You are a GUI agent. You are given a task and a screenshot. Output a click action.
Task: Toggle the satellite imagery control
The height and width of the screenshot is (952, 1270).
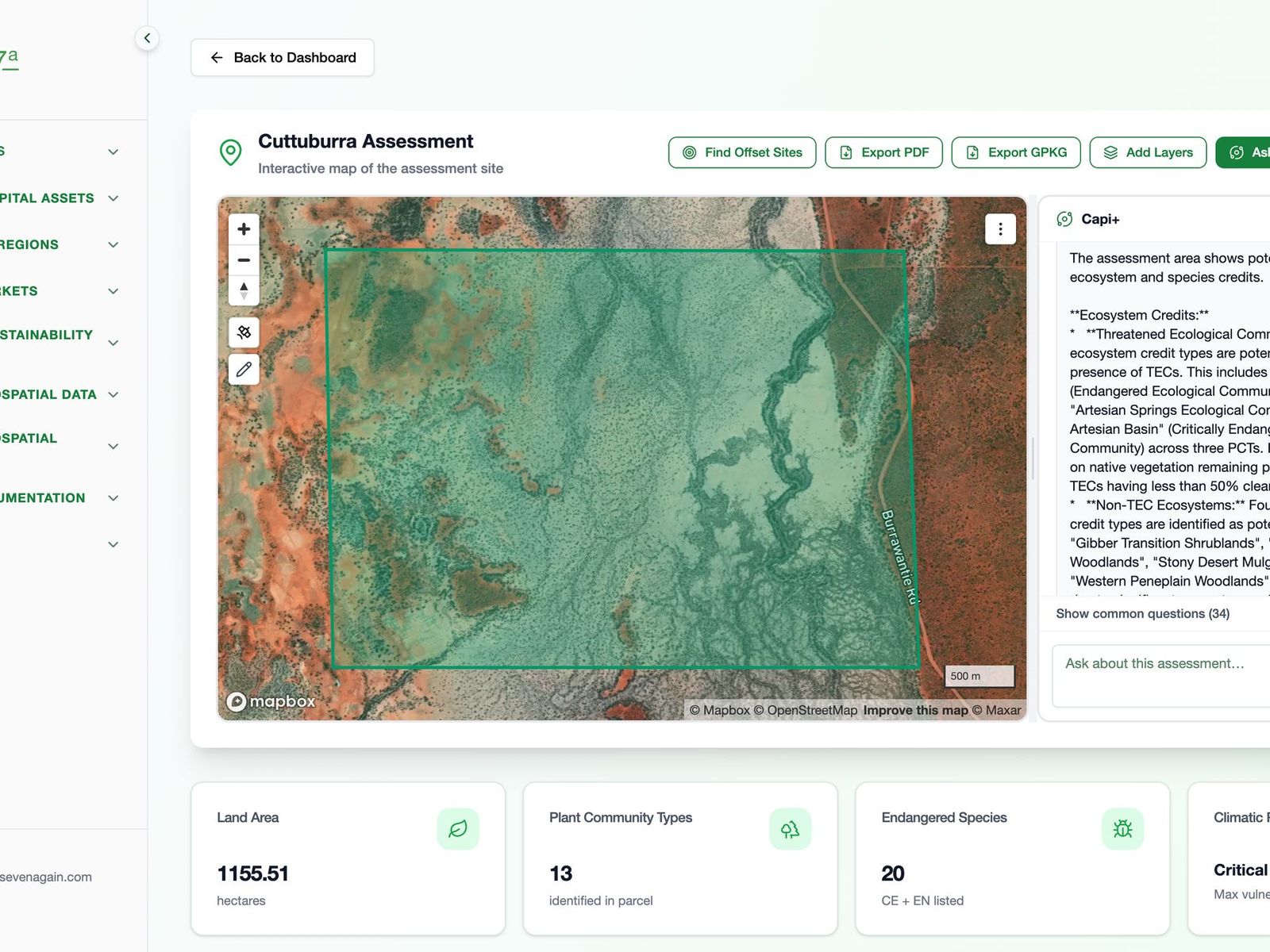(x=244, y=332)
